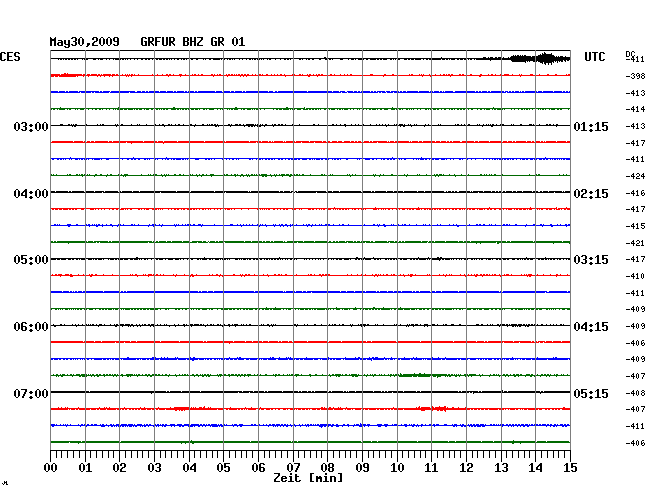Click minute tick label 11
Image resolution: width=650 pixels, height=494 pixels.
click(432, 468)
